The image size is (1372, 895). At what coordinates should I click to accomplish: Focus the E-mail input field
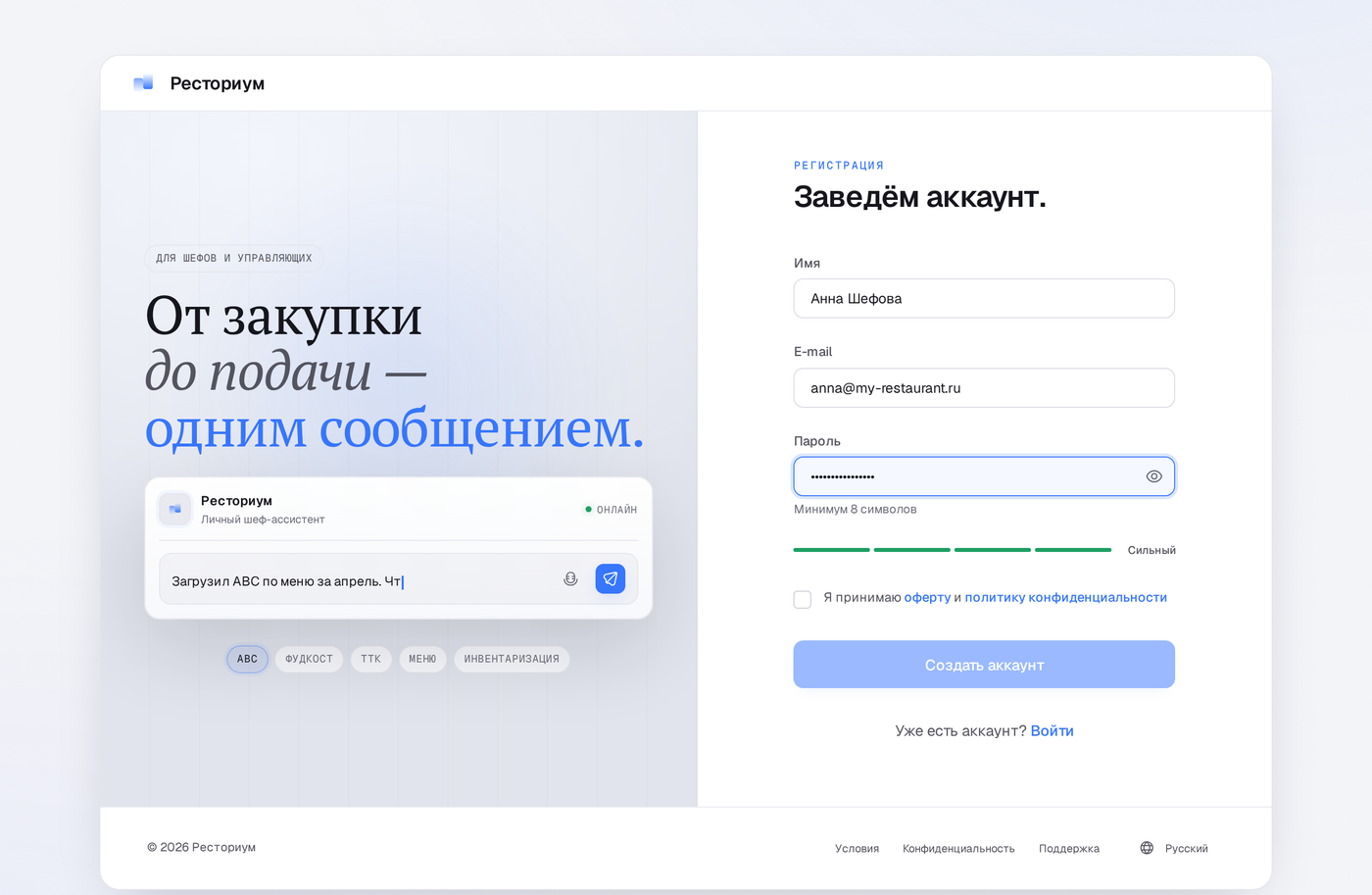[x=984, y=388]
